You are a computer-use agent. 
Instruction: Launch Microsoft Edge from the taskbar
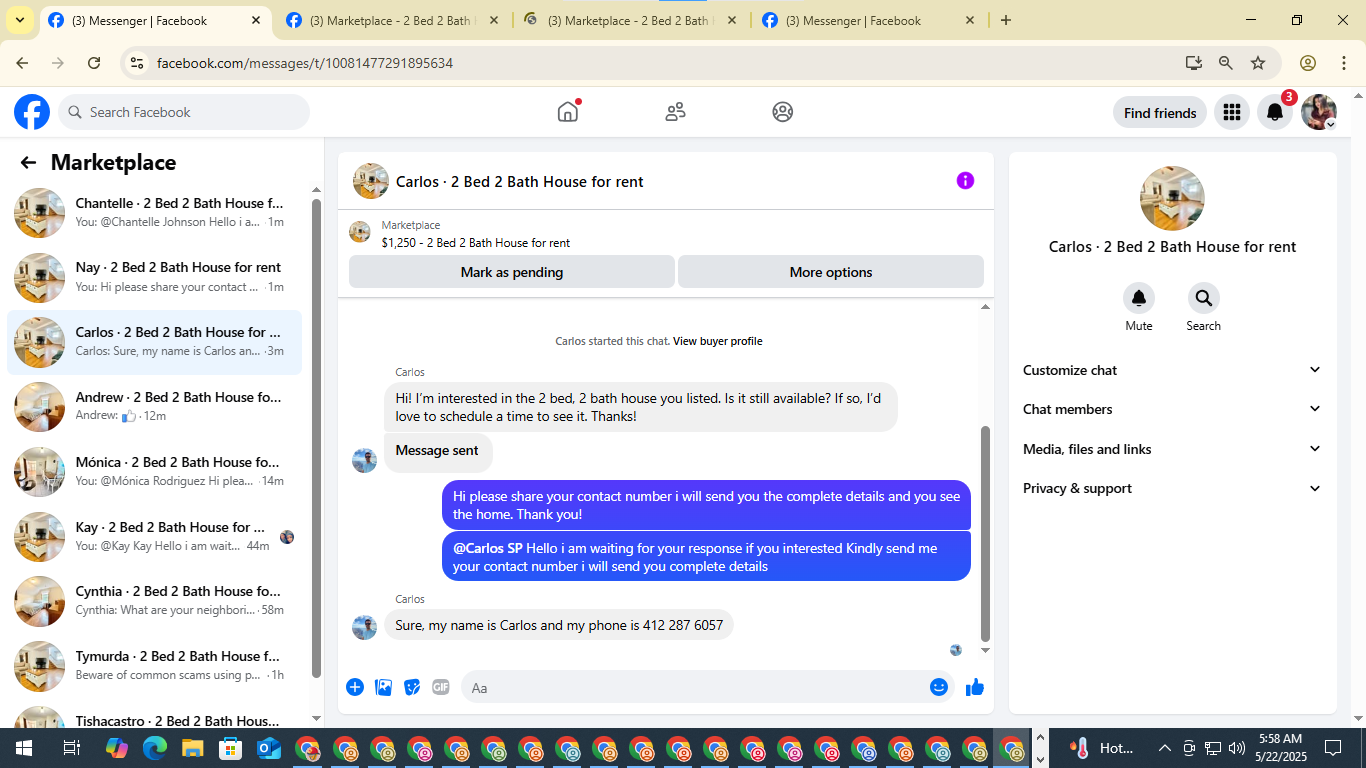[155, 748]
